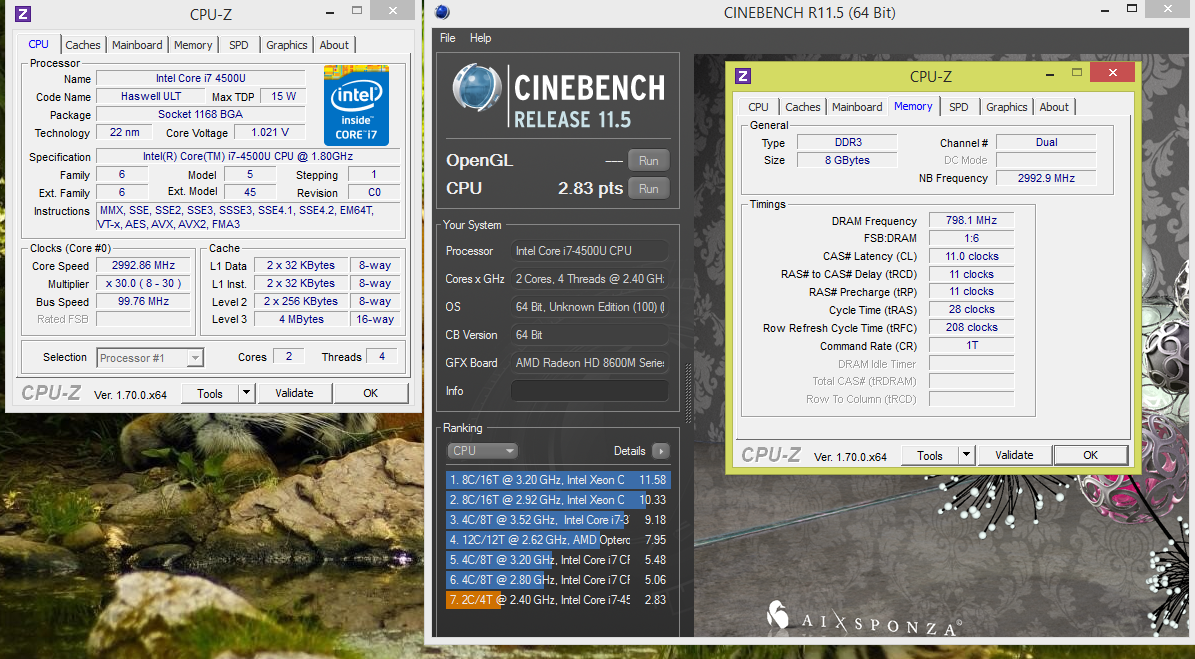Click the Multiplier value x 30.0
Image resolution: width=1195 pixels, height=659 pixels.
tap(143, 283)
